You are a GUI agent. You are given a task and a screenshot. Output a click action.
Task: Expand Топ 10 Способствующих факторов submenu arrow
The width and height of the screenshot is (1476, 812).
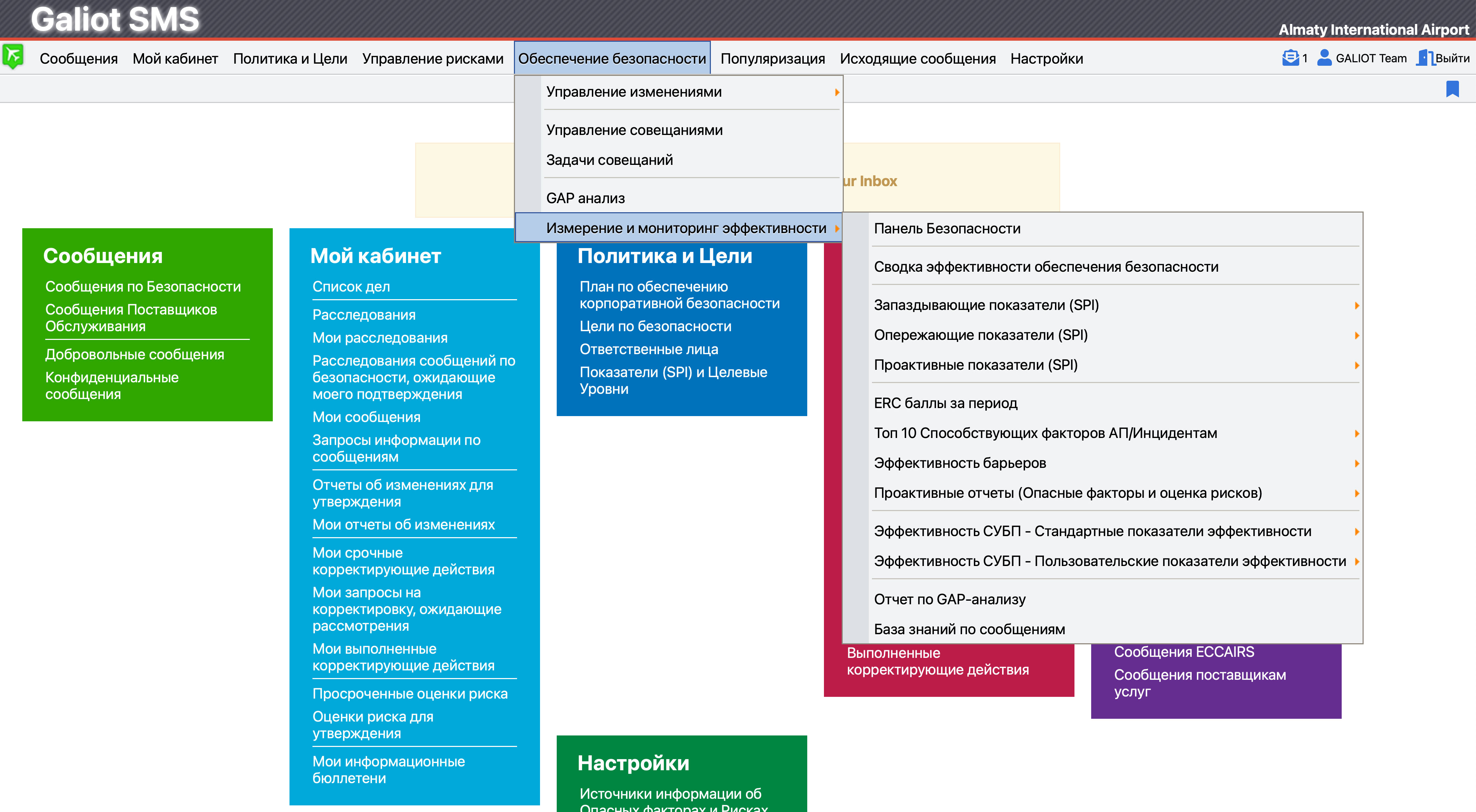(x=1356, y=433)
